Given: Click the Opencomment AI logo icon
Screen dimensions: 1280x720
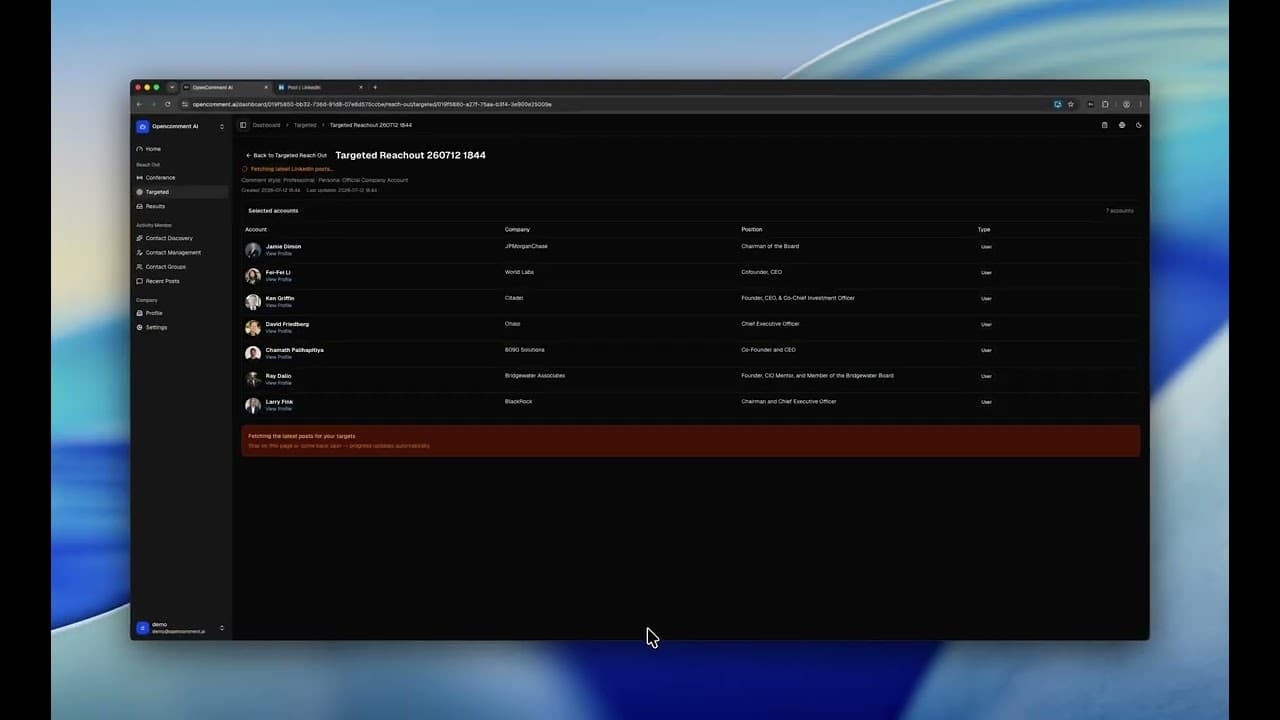Looking at the screenshot, I should click(x=142, y=127).
